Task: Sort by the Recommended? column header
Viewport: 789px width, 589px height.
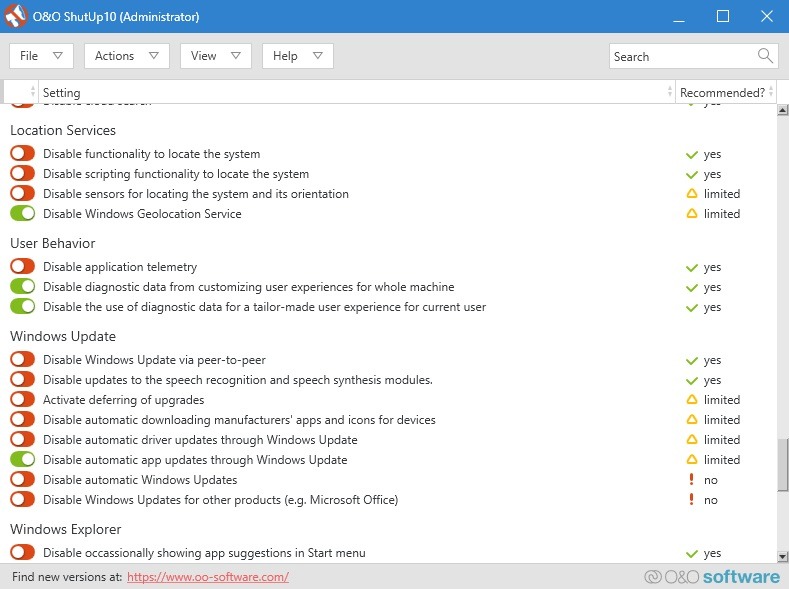Action: 725,92
